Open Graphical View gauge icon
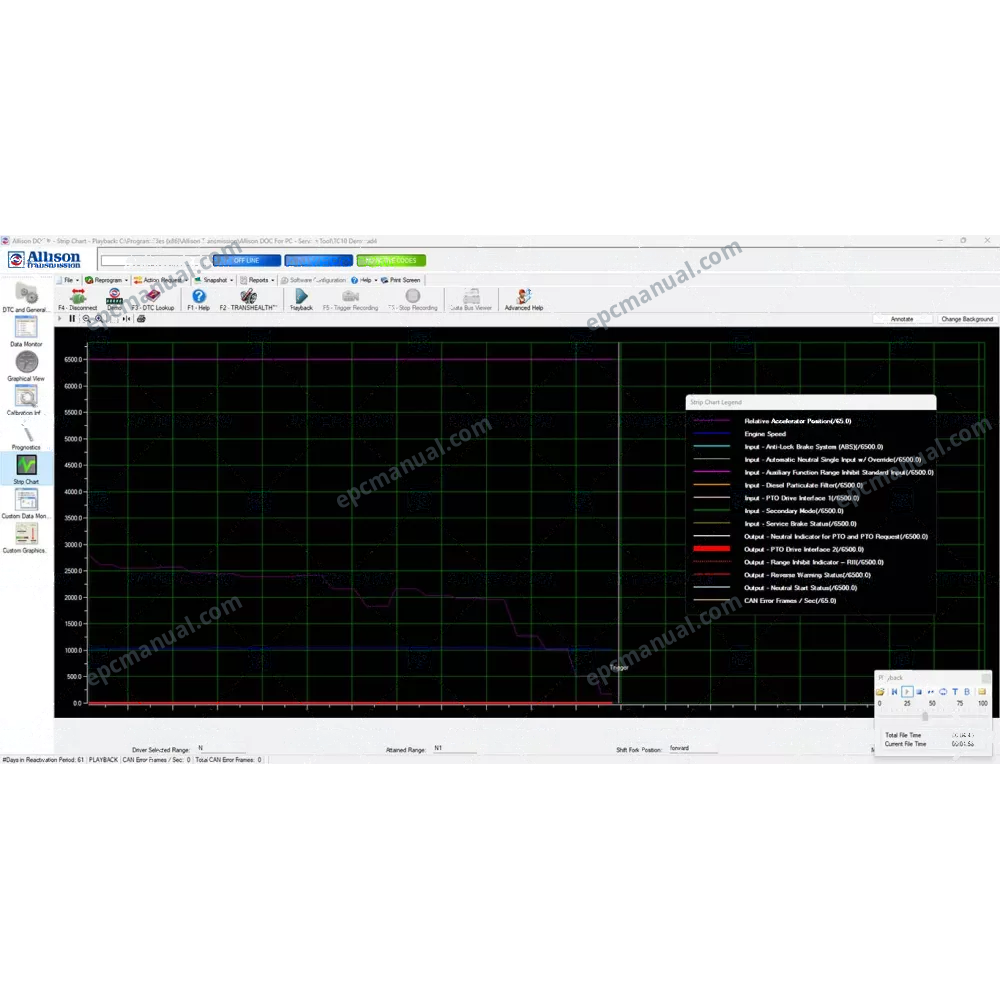 (26, 362)
